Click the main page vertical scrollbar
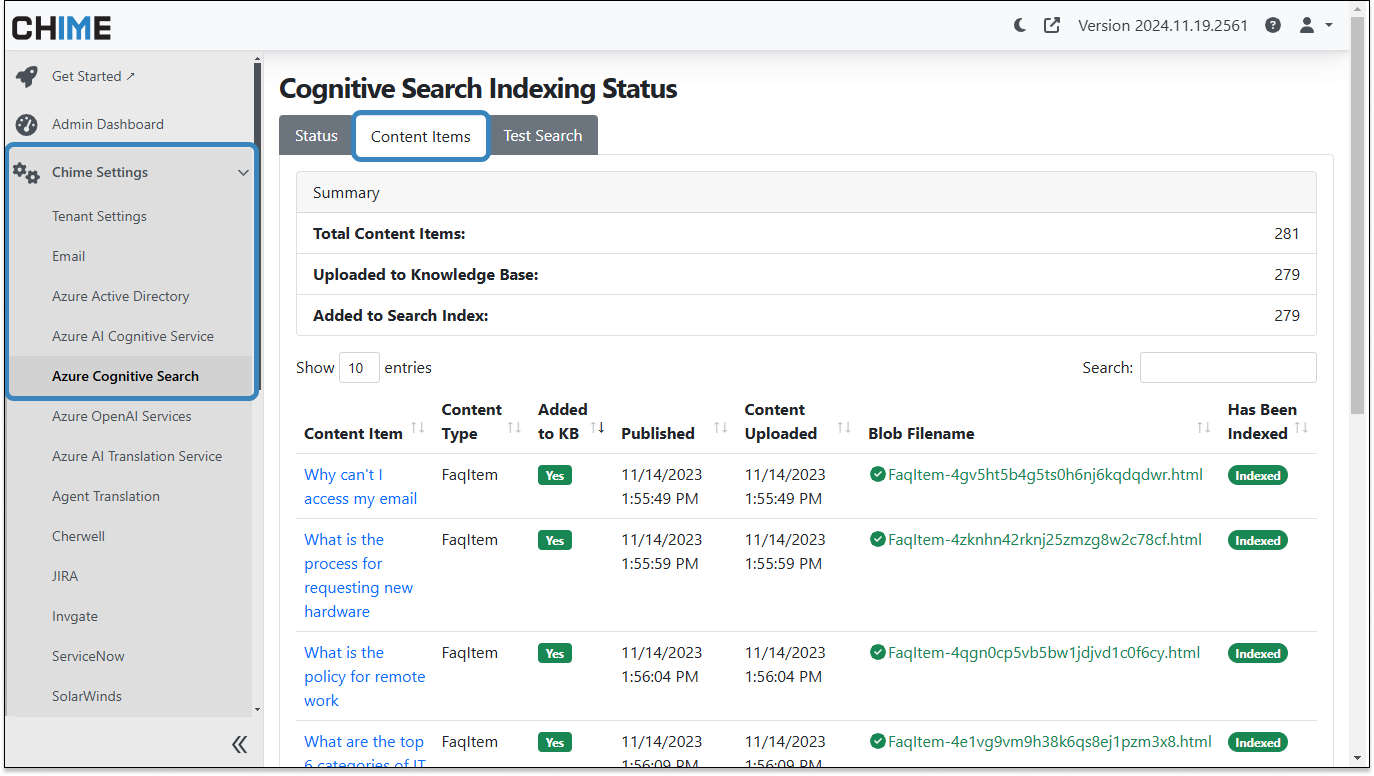 pos(1357,215)
